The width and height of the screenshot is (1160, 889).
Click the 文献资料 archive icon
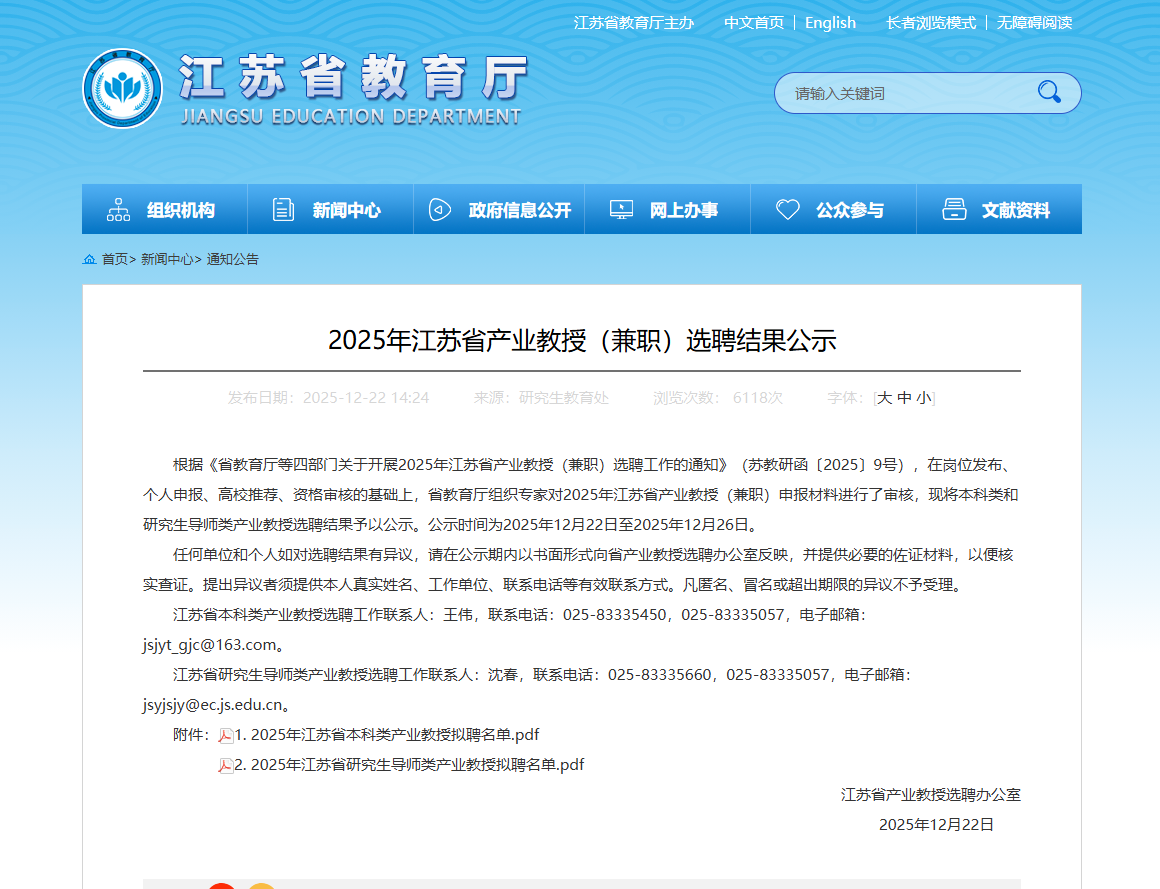click(954, 210)
